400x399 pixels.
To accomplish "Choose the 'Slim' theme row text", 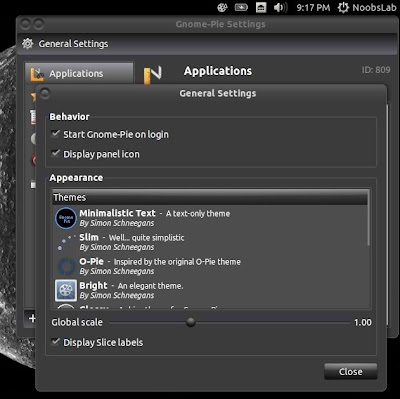I will point(132,242).
